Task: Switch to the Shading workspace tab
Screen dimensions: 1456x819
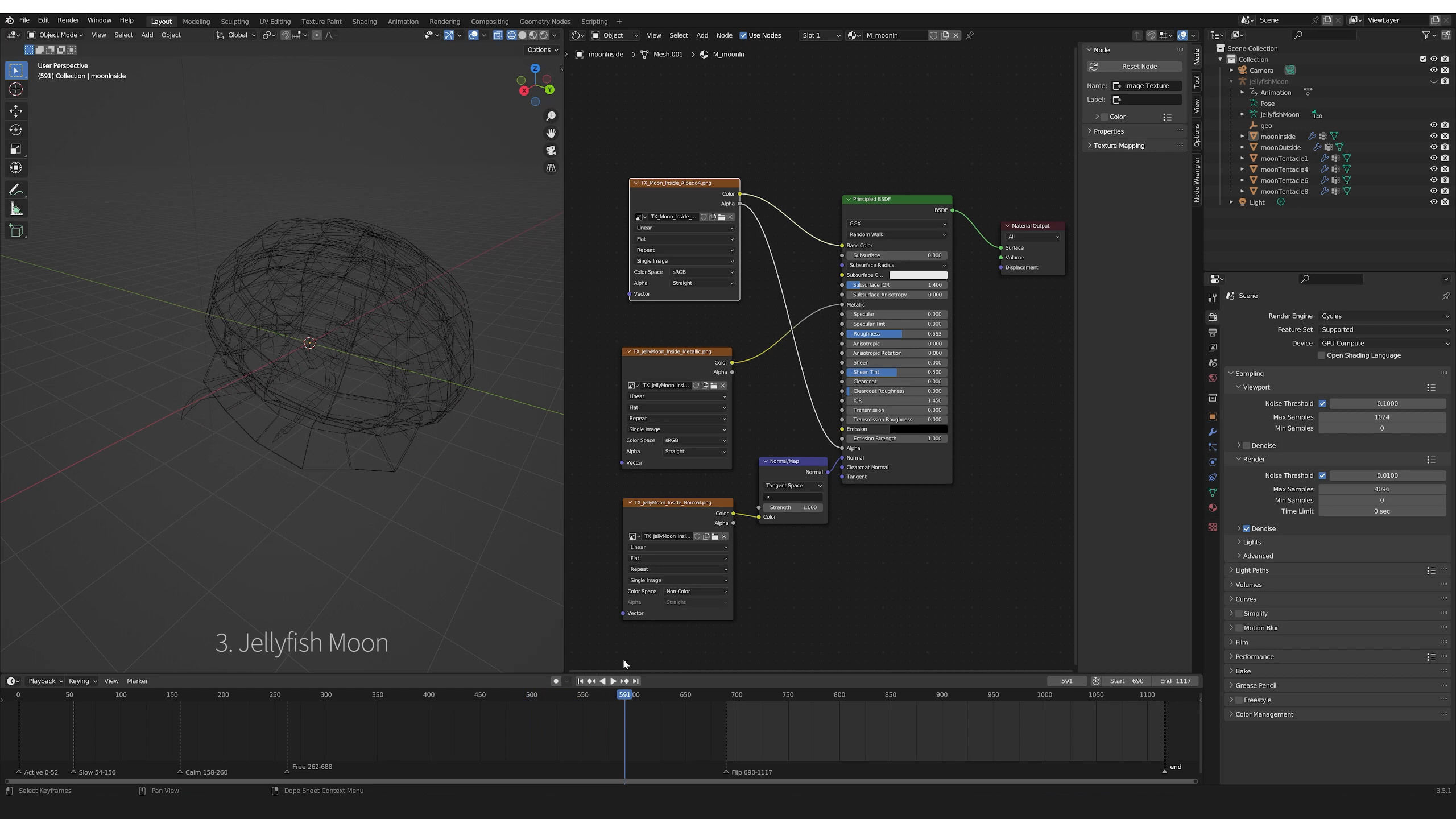Action: [364, 22]
